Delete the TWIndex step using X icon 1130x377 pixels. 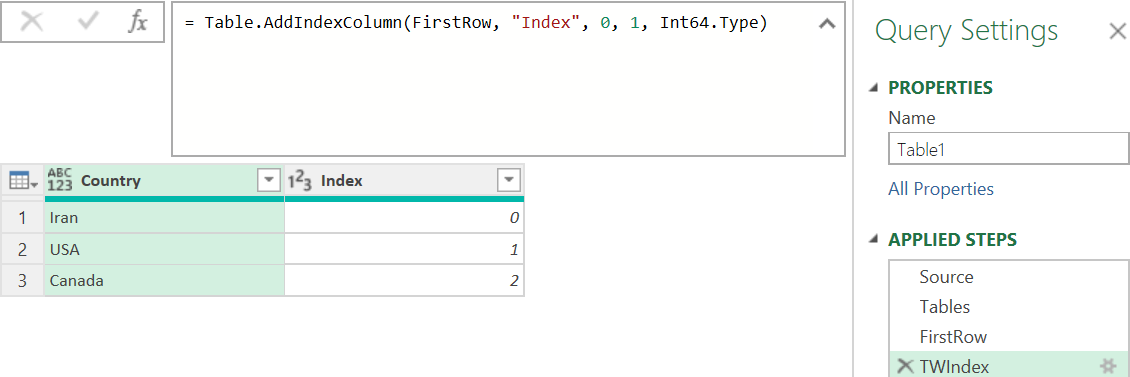[x=904, y=366]
